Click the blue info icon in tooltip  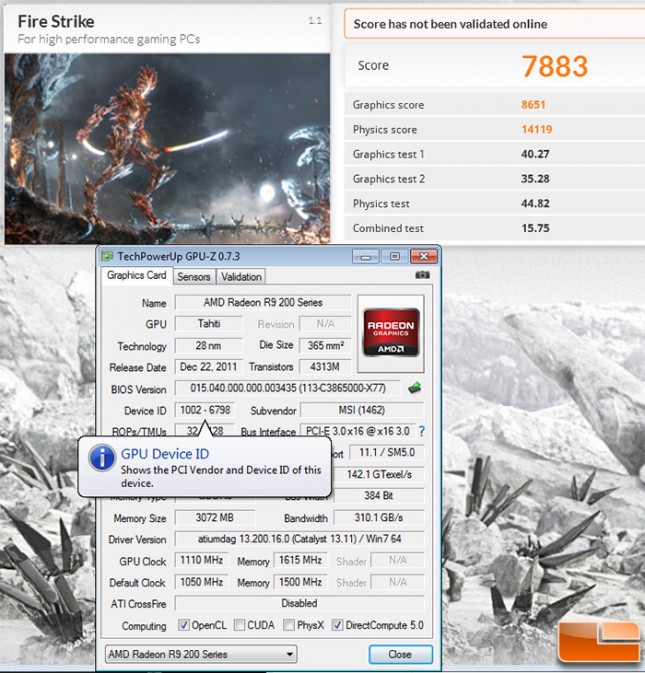click(102, 458)
